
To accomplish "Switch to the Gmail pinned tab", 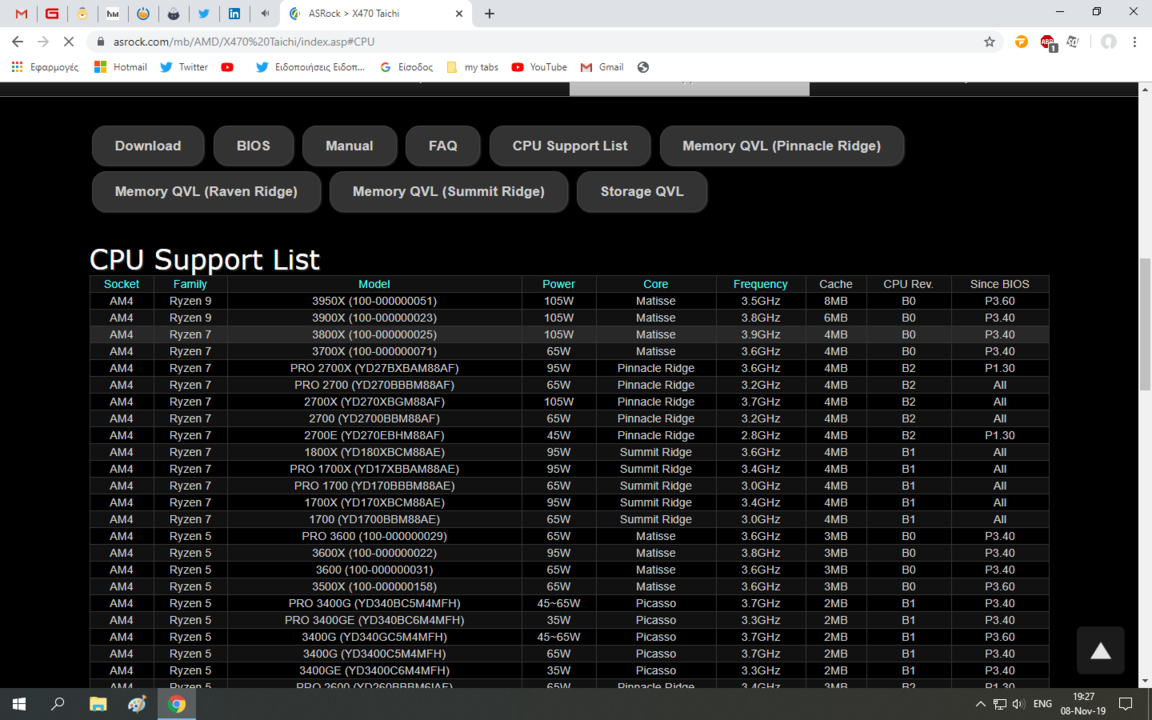I will tap(21, 13).
